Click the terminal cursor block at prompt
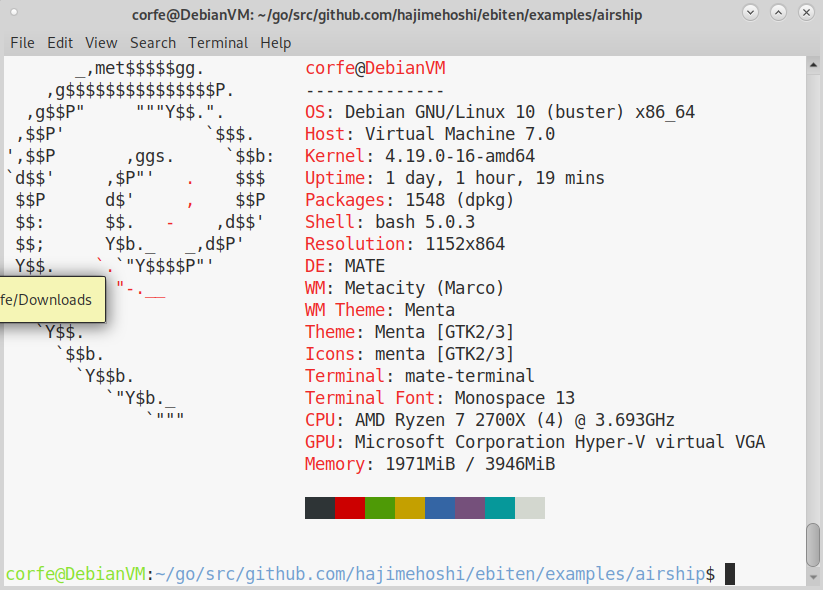Image resolution: width=823 pixels, height=590 pixels. (730, 574)
